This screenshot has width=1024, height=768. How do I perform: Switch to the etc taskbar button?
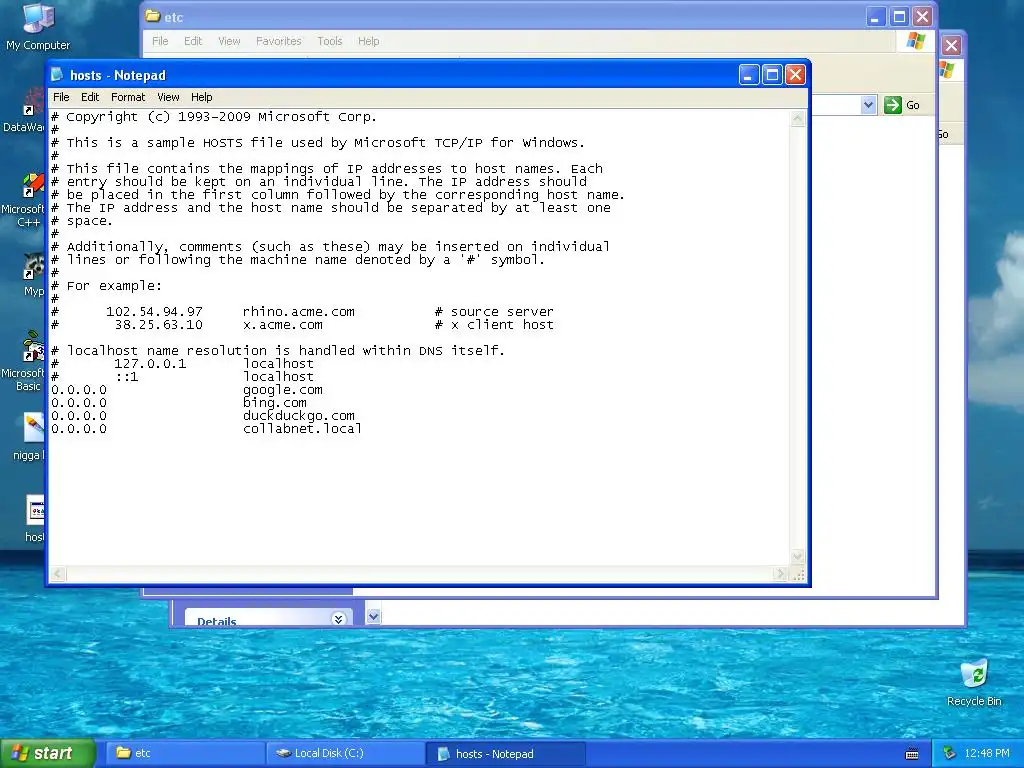point(184,754)
